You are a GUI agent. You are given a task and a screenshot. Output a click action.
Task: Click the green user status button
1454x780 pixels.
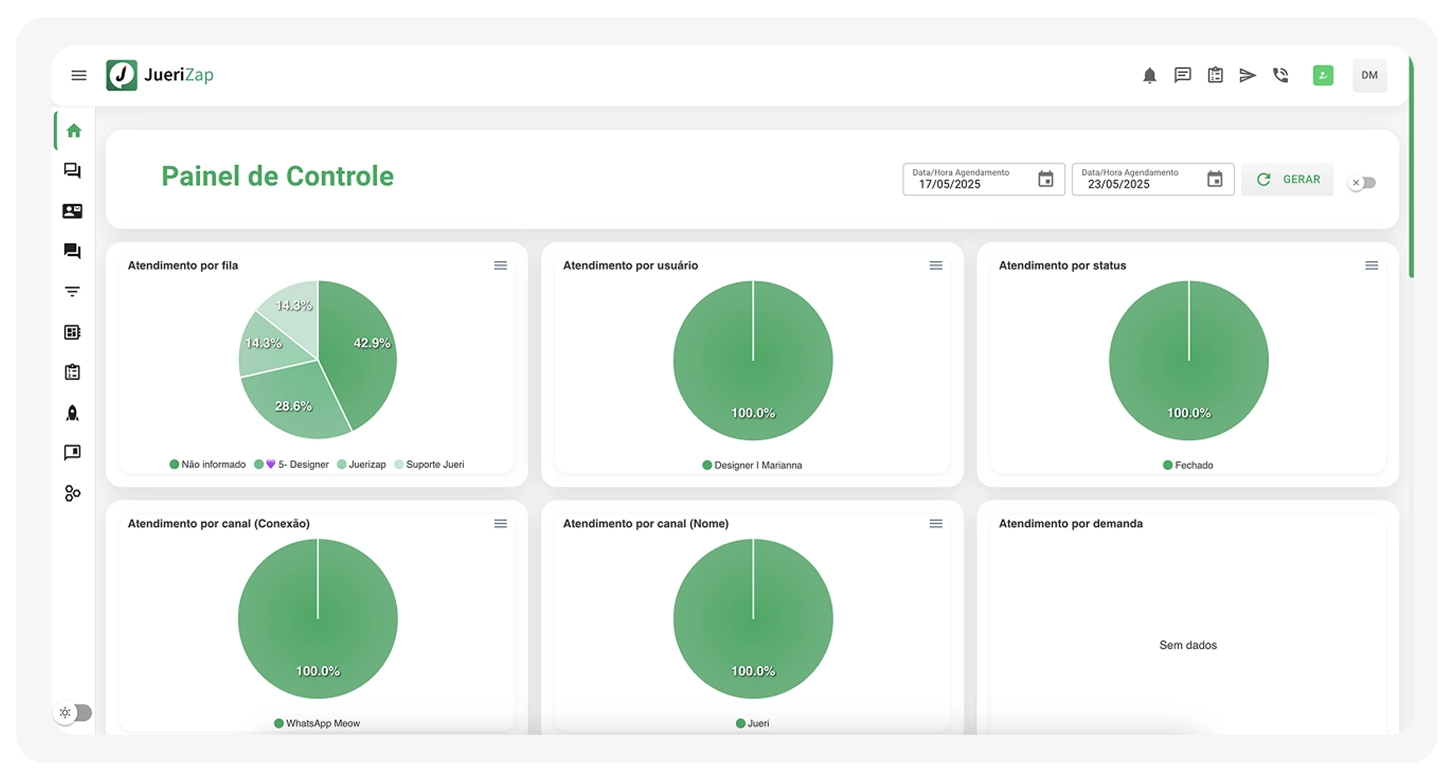tap(1323, 75)
